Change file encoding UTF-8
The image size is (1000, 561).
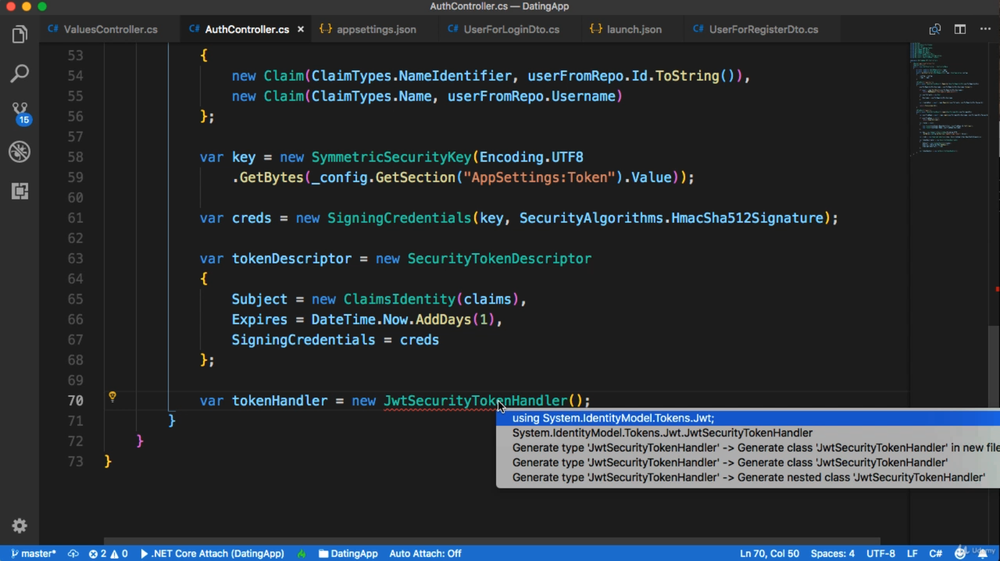[x=881, y=553]
